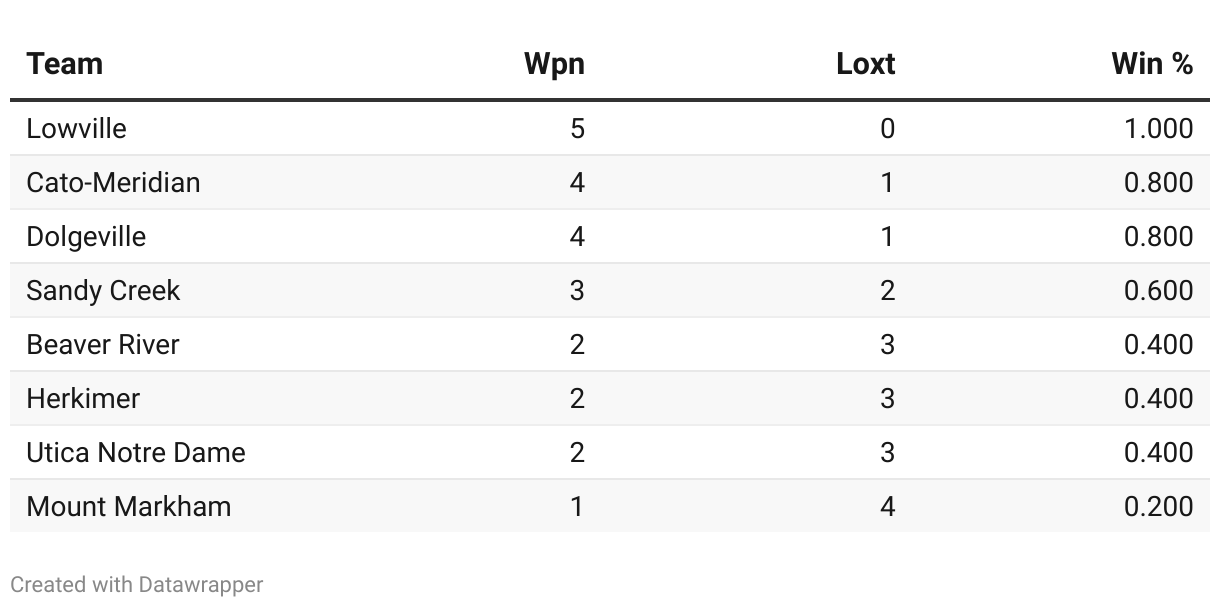Select the Dolgeville team cell

(86, 237)
